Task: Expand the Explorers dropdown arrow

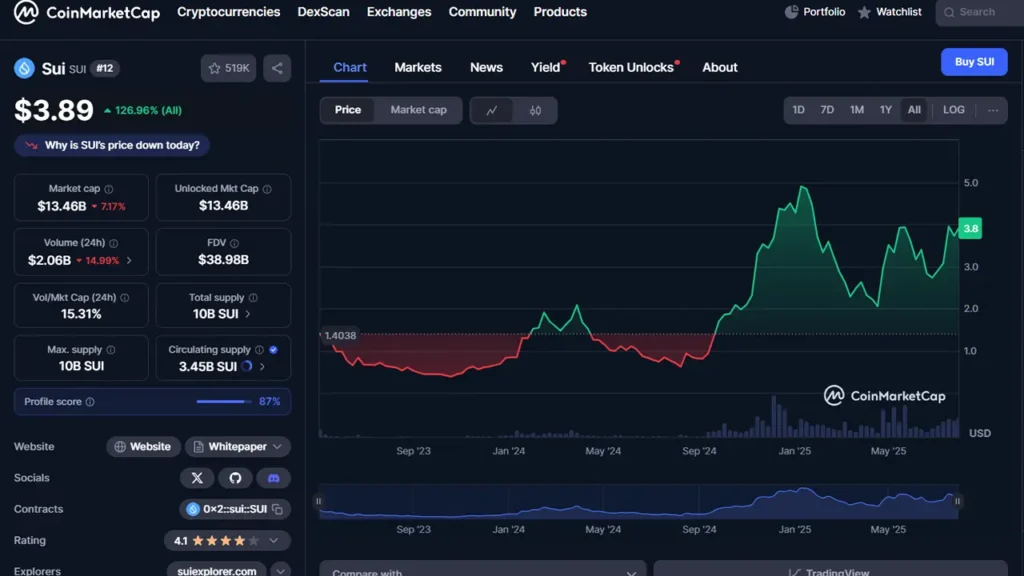Action: (x=280, y=571)
